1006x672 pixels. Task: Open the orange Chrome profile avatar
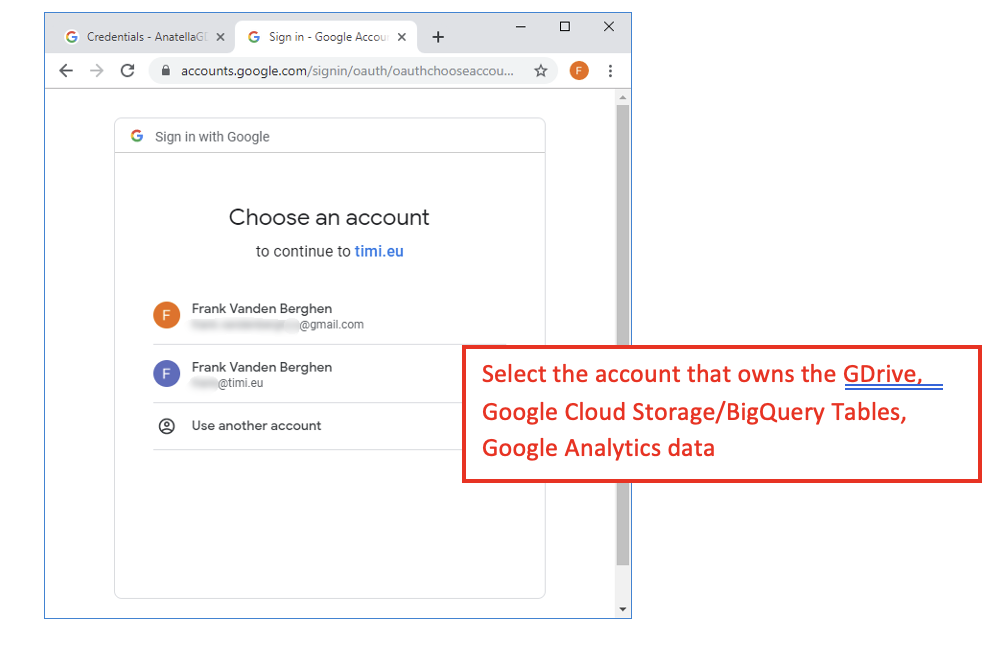[x=579, y=71]
